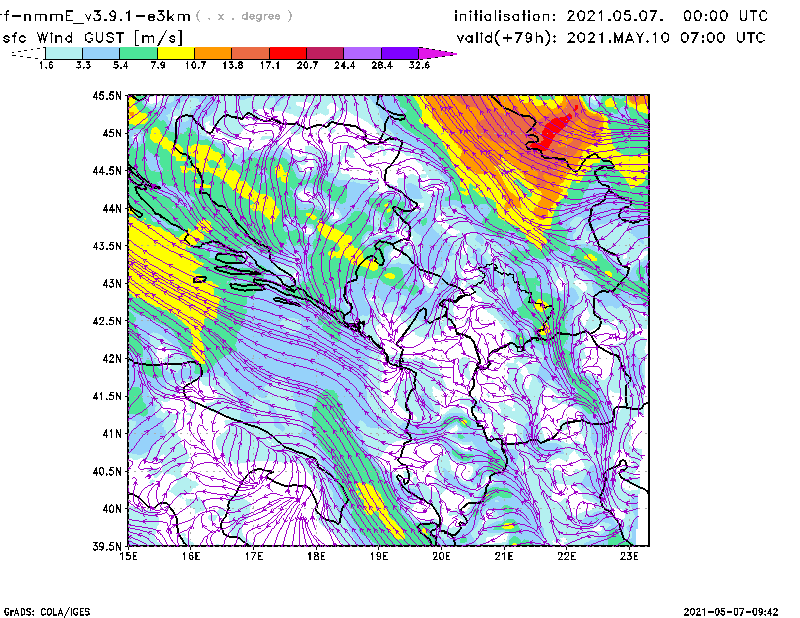The height and width of the screenshot is (618, 800).
Task: Click the latitude label "39.5N"
Action: pyautogui.click(x=107, y=547)
